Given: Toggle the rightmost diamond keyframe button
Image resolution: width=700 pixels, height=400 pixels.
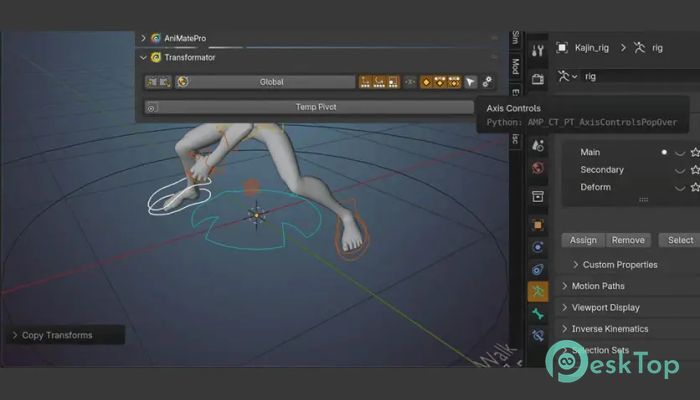Looking at the screenshot, I should point(454,82).
